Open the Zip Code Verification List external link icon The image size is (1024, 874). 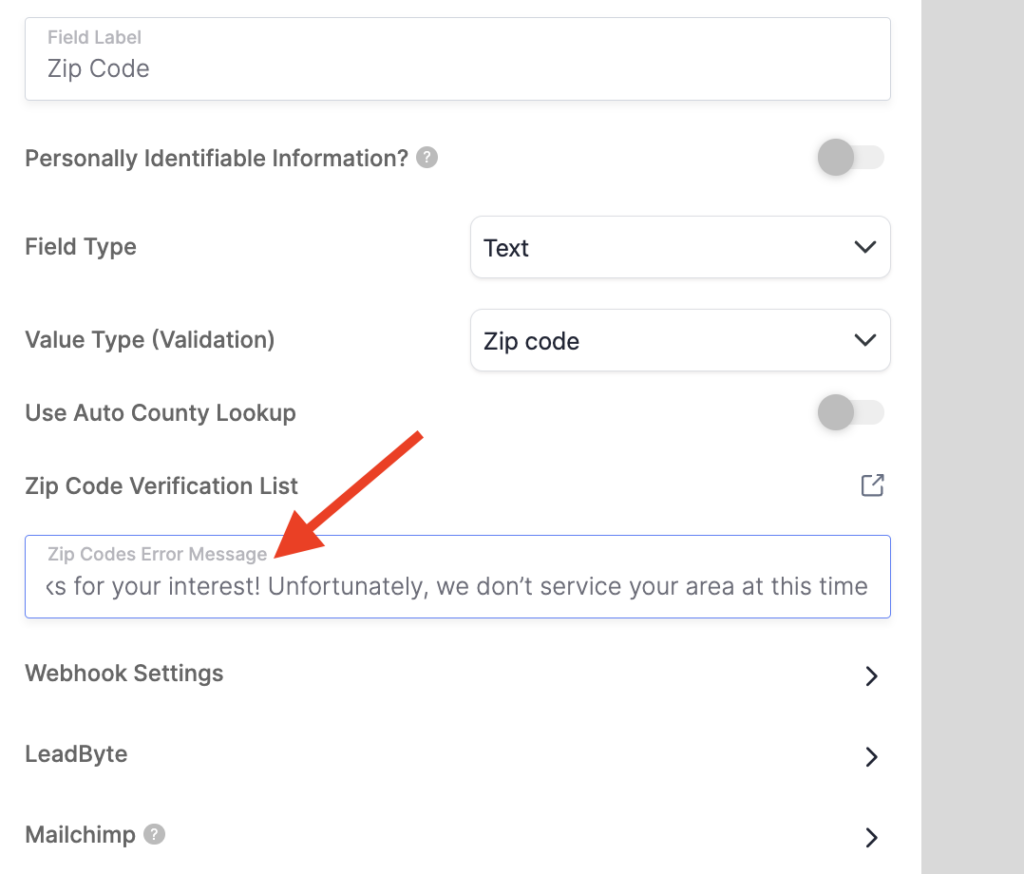[x=872, y=486]
